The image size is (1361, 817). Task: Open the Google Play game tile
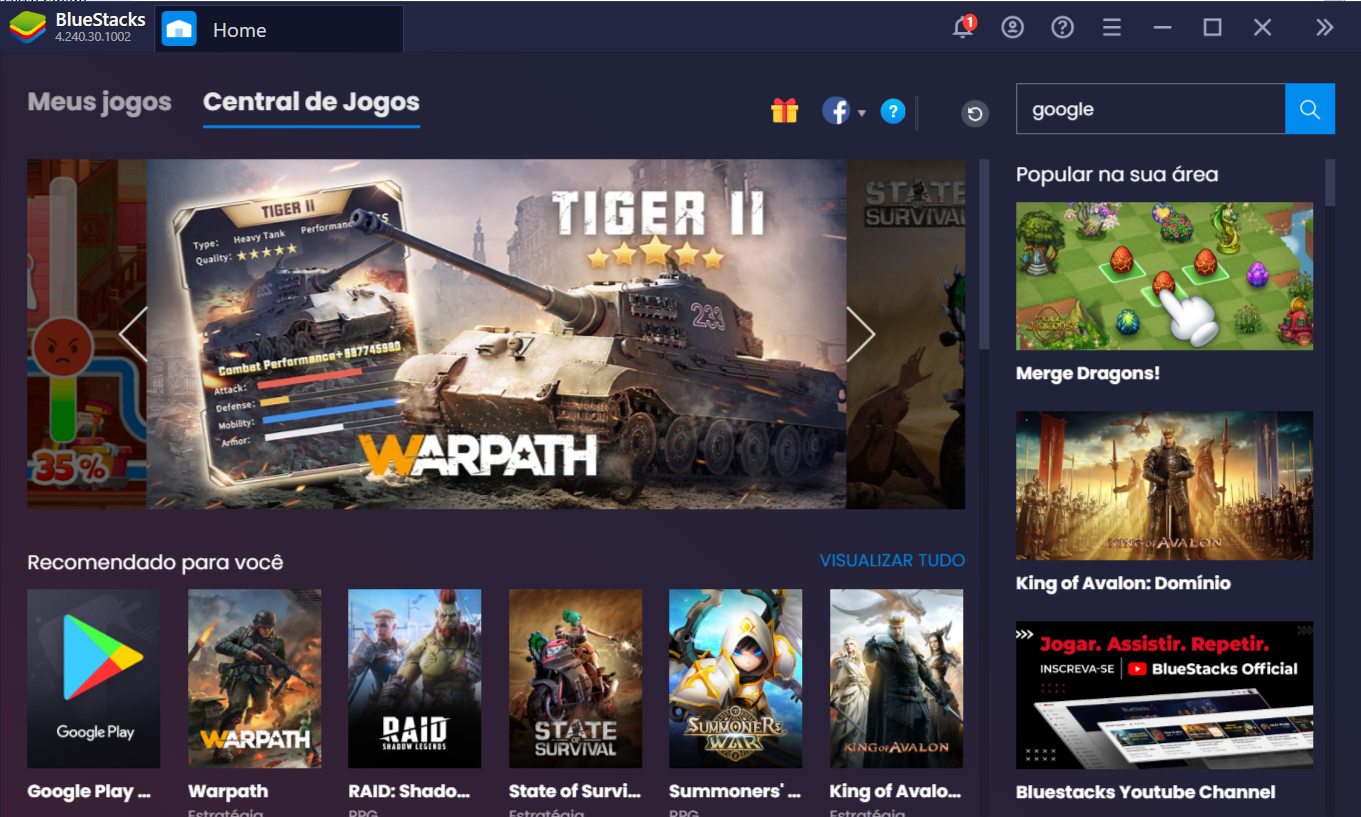(x=94, y=679)
